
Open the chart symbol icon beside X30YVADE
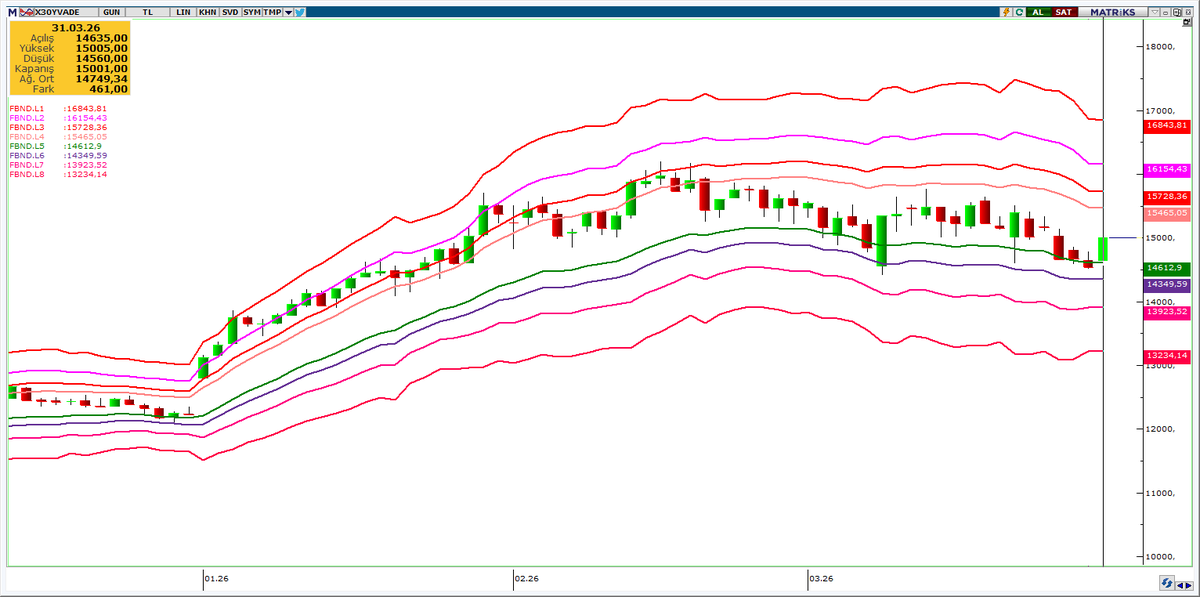tap(26, 12)
